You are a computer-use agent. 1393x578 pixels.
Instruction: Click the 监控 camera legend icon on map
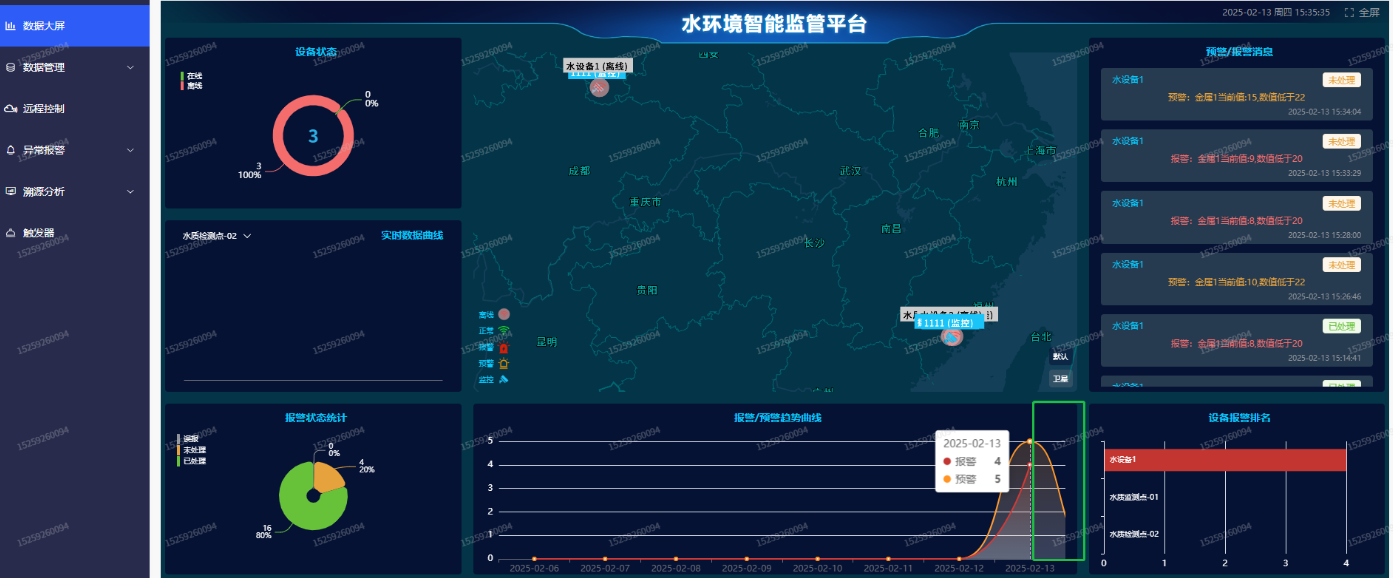click(x=504, y=380)
